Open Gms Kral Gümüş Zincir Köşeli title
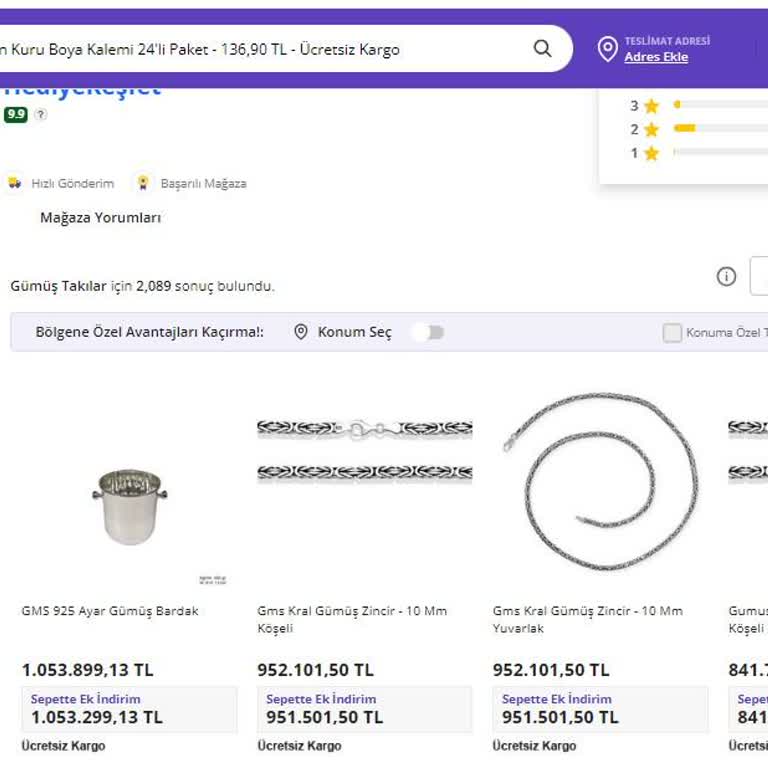The image size is (768, 768). click(351, 619)
